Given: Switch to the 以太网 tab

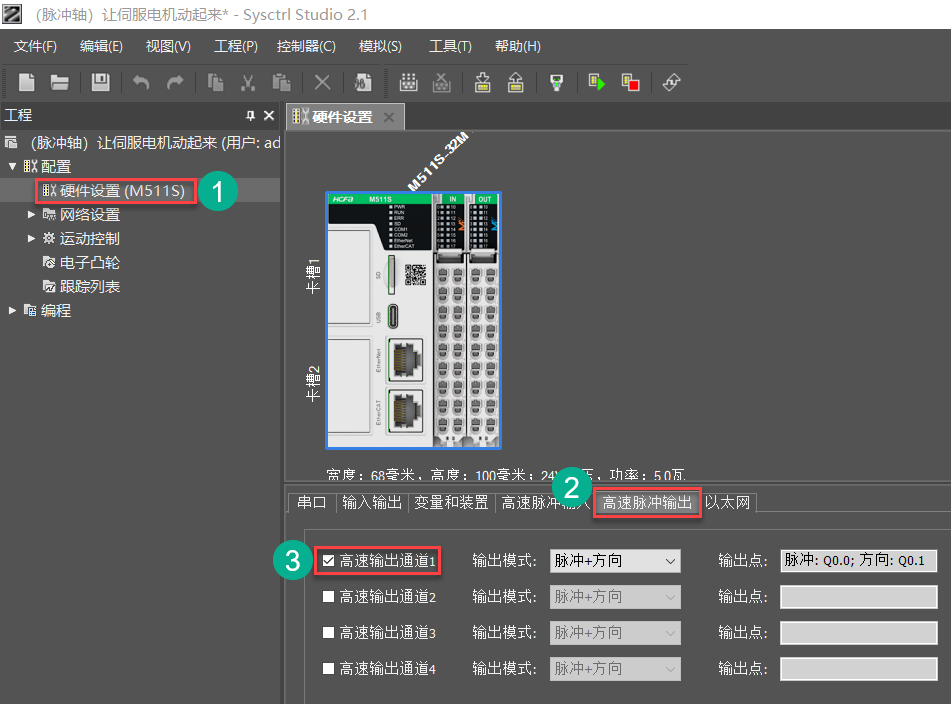Looking at the screenshot, I should click(727, 503).
